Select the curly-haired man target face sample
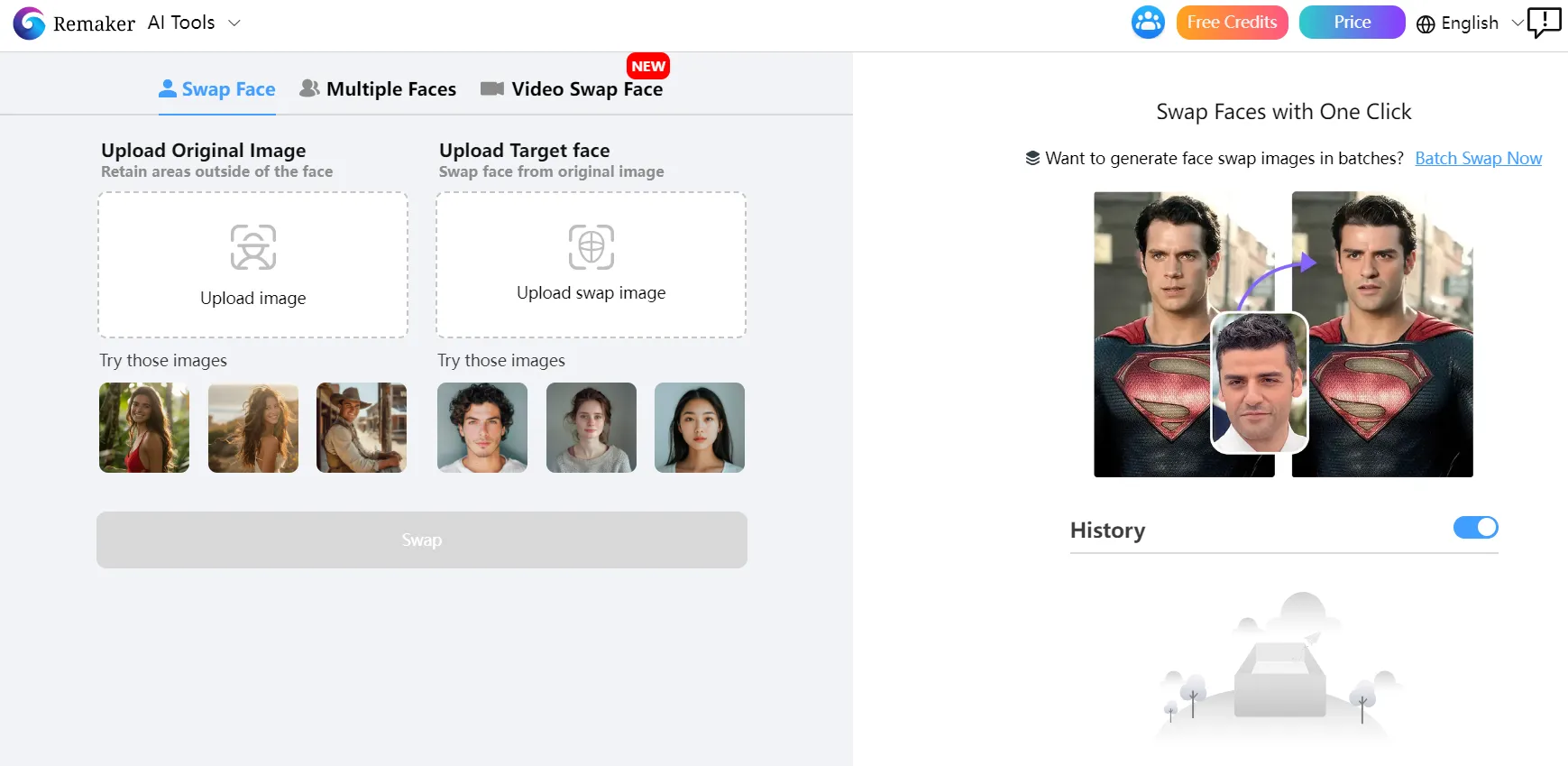 click(x=482, y=428)
